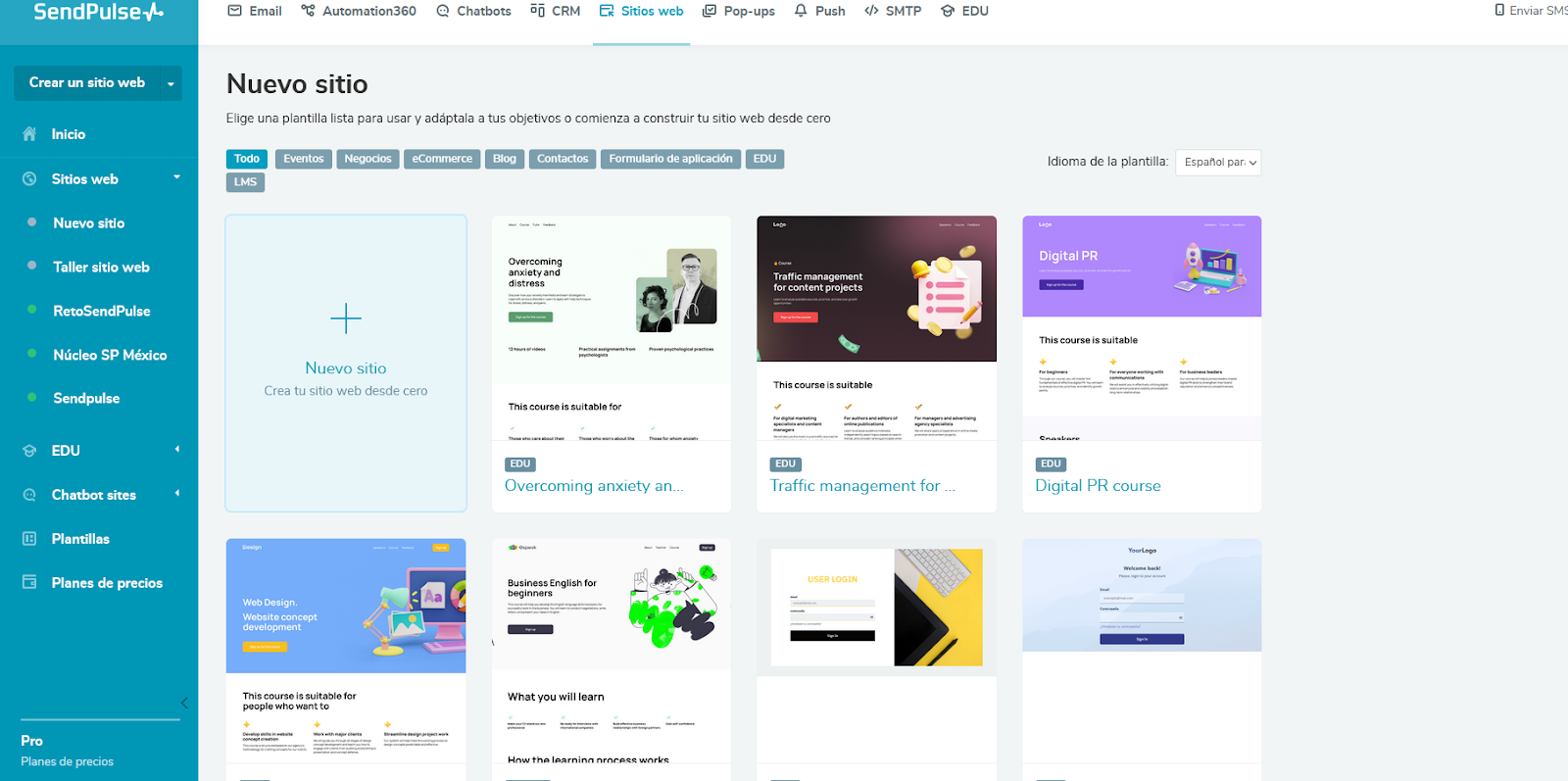The image size is (1568, 781).
Task: Click the Enviar SMS phone icon
Action: click(x=1499, y=10)
